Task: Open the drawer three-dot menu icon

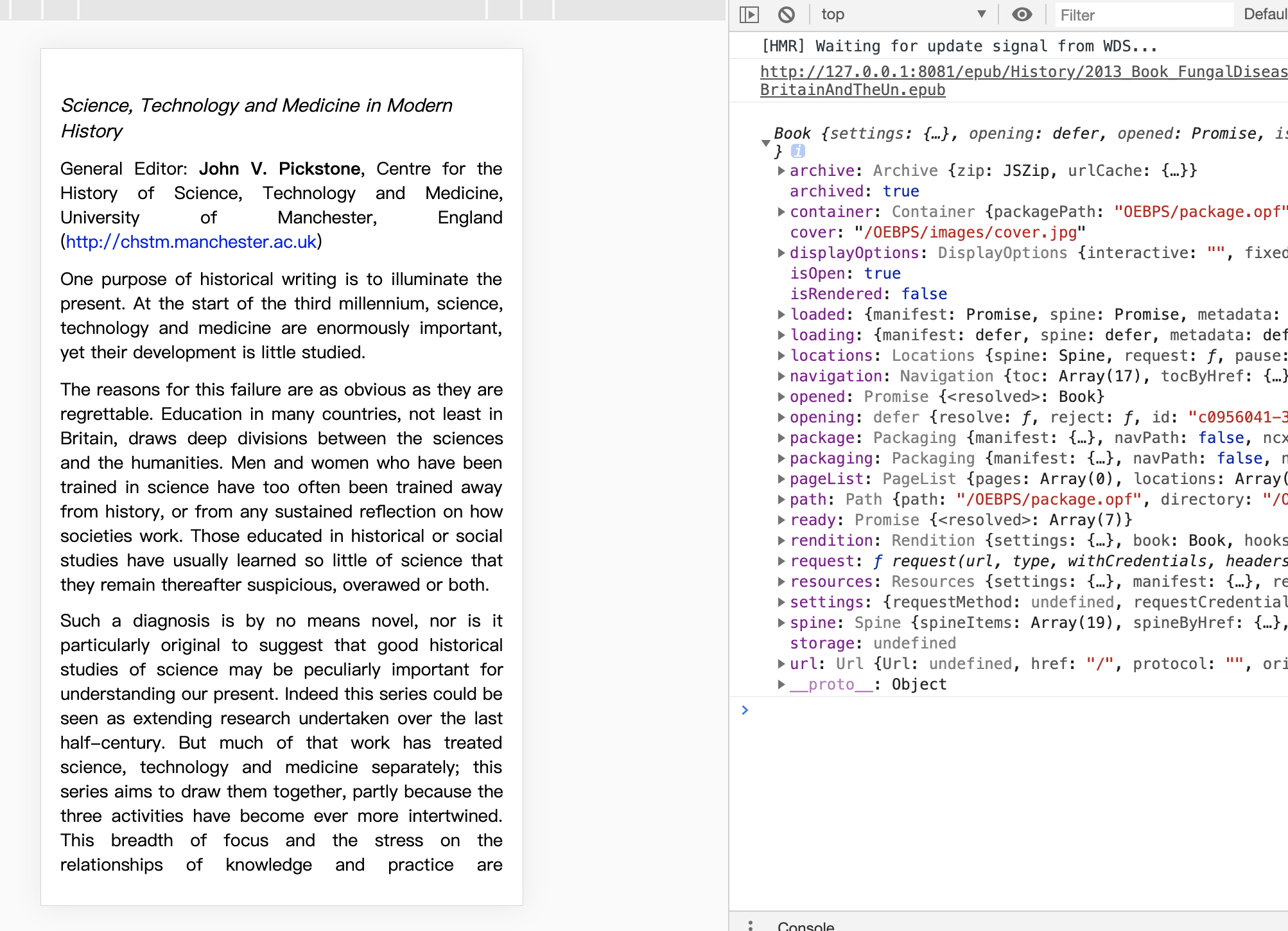Action: pos(750,925)
